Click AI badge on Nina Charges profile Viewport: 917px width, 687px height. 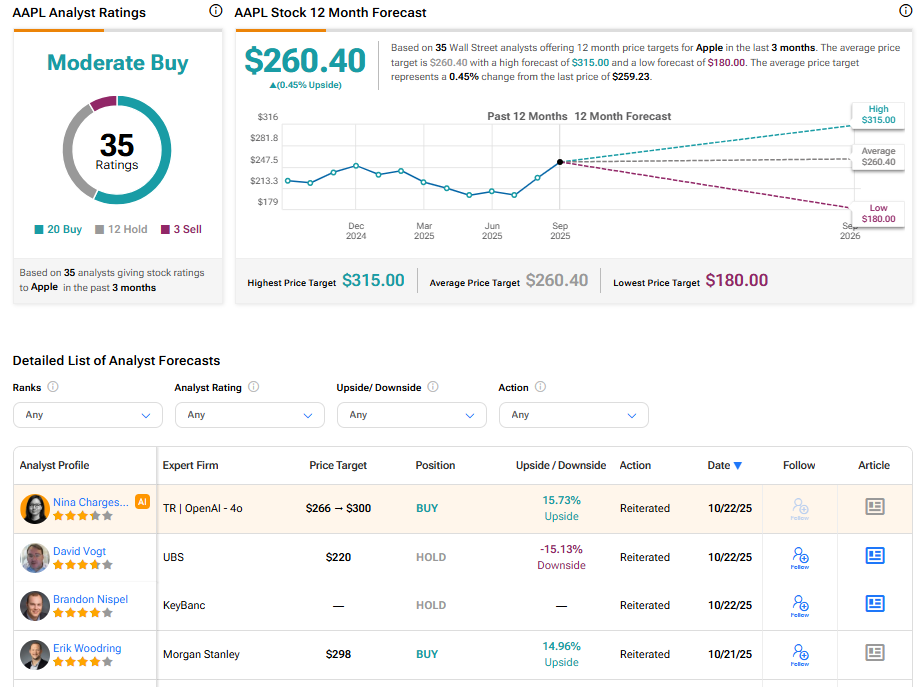142,502
